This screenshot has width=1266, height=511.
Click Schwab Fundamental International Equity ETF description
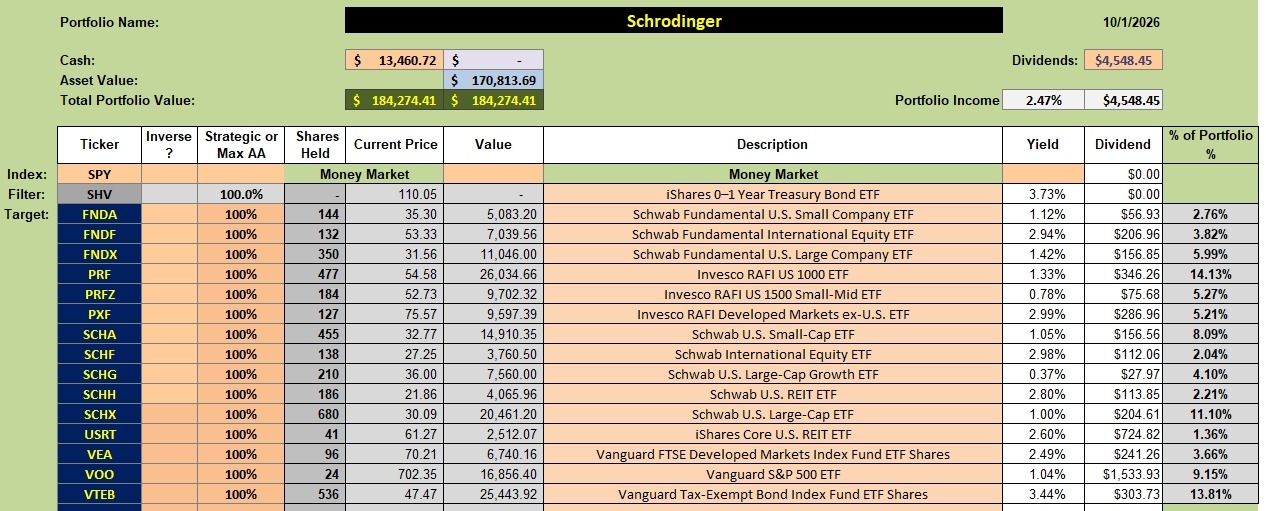pyautogui.click(x=773, y=234)
